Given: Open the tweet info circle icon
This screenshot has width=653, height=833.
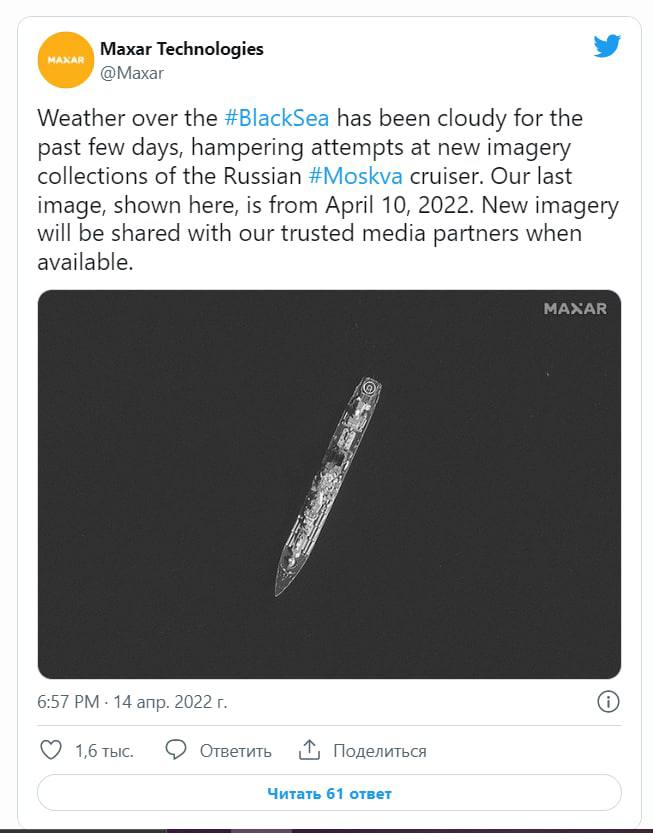Looking at the screenshot, I should (608, 702).
